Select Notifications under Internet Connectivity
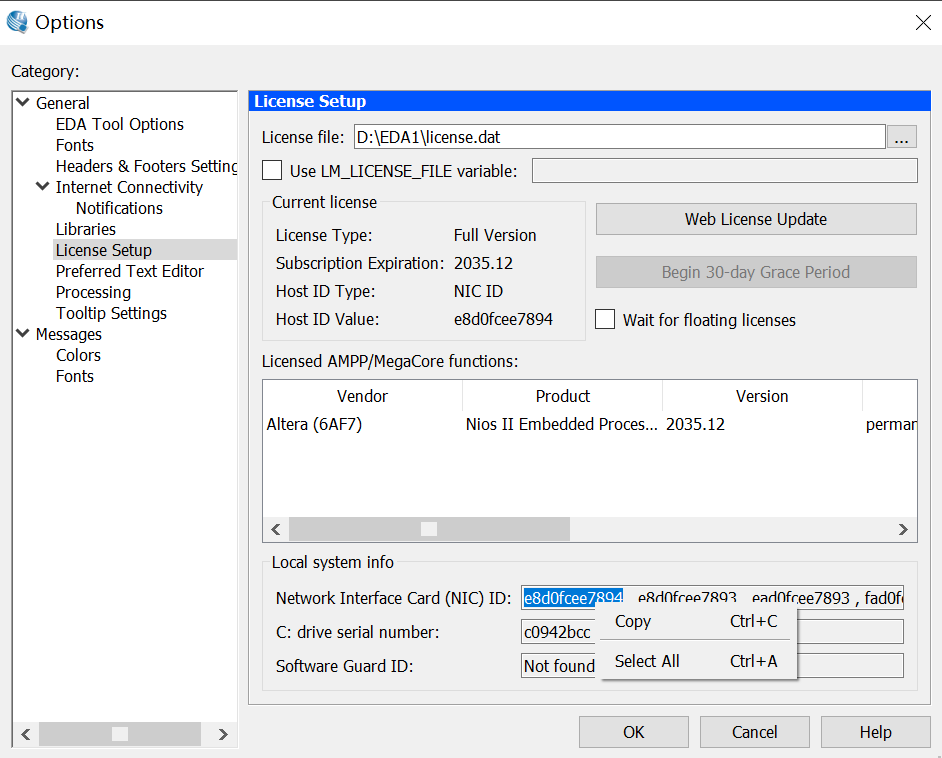The image size is (942, 758). pos(119,208)
